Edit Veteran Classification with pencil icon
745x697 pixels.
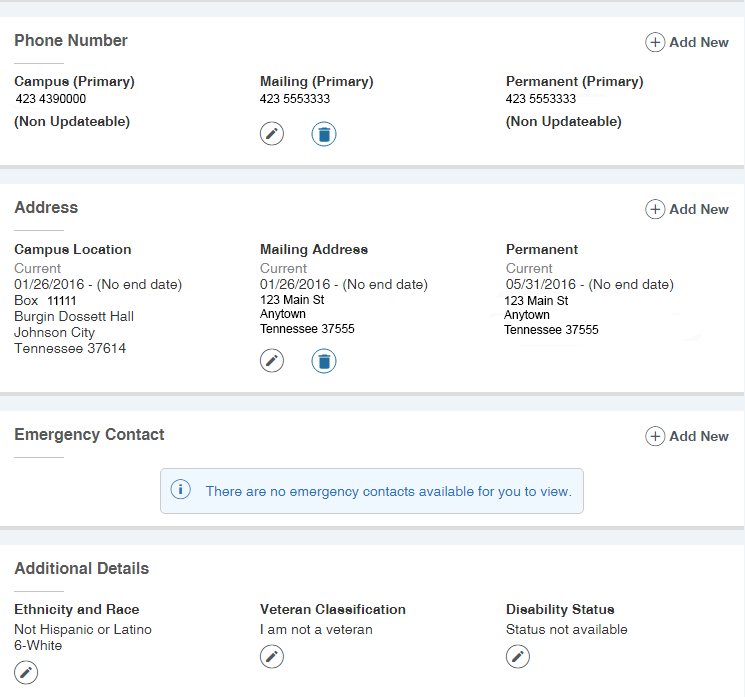pos(272,656)
